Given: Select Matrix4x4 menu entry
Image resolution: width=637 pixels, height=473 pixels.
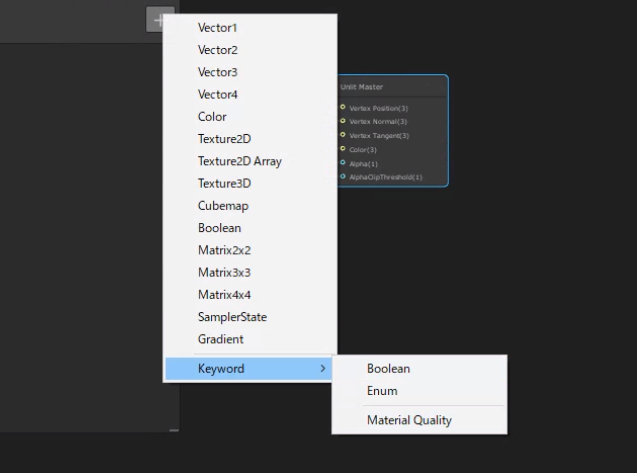Looking at the screenshot, I should 250,295.
